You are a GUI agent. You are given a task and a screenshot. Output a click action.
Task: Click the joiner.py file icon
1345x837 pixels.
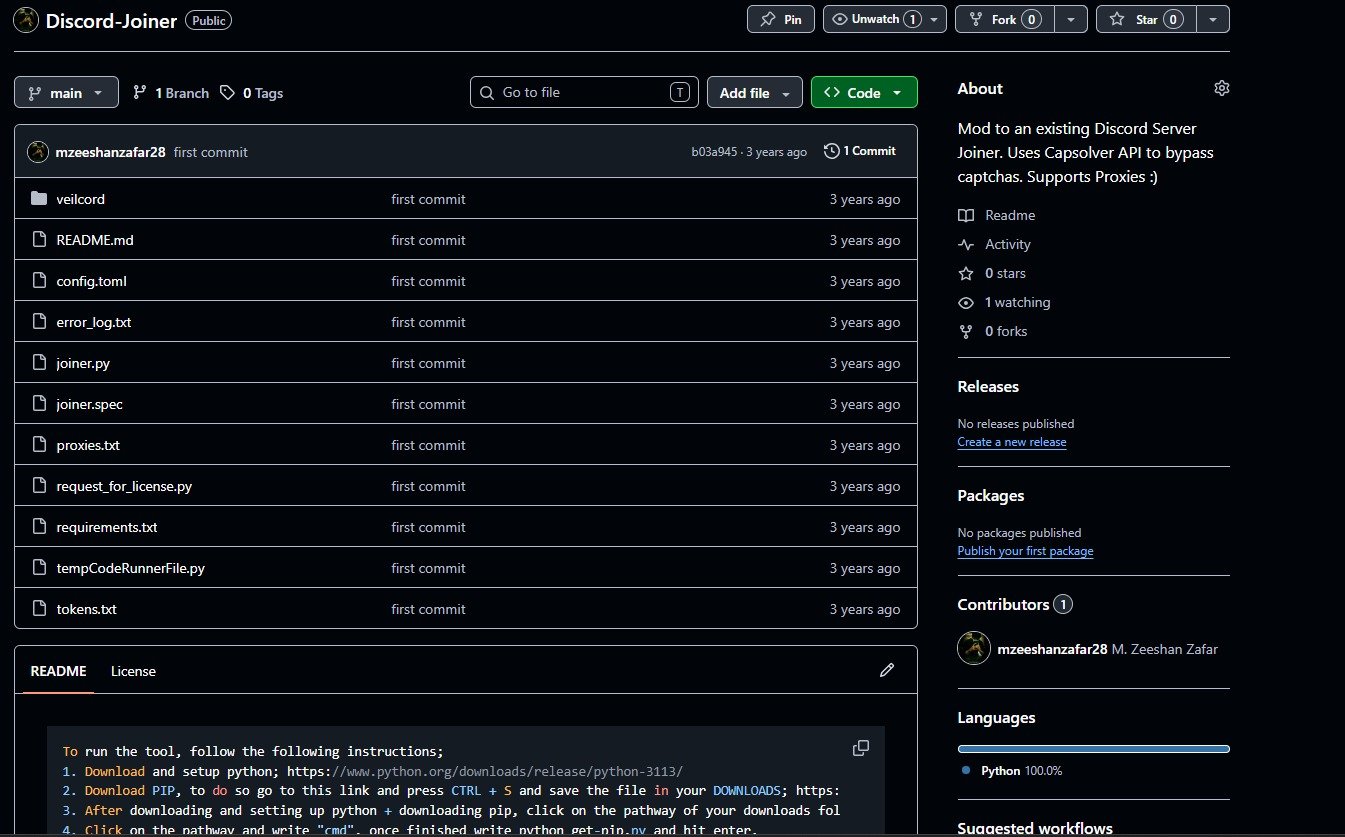pos(39,363)
